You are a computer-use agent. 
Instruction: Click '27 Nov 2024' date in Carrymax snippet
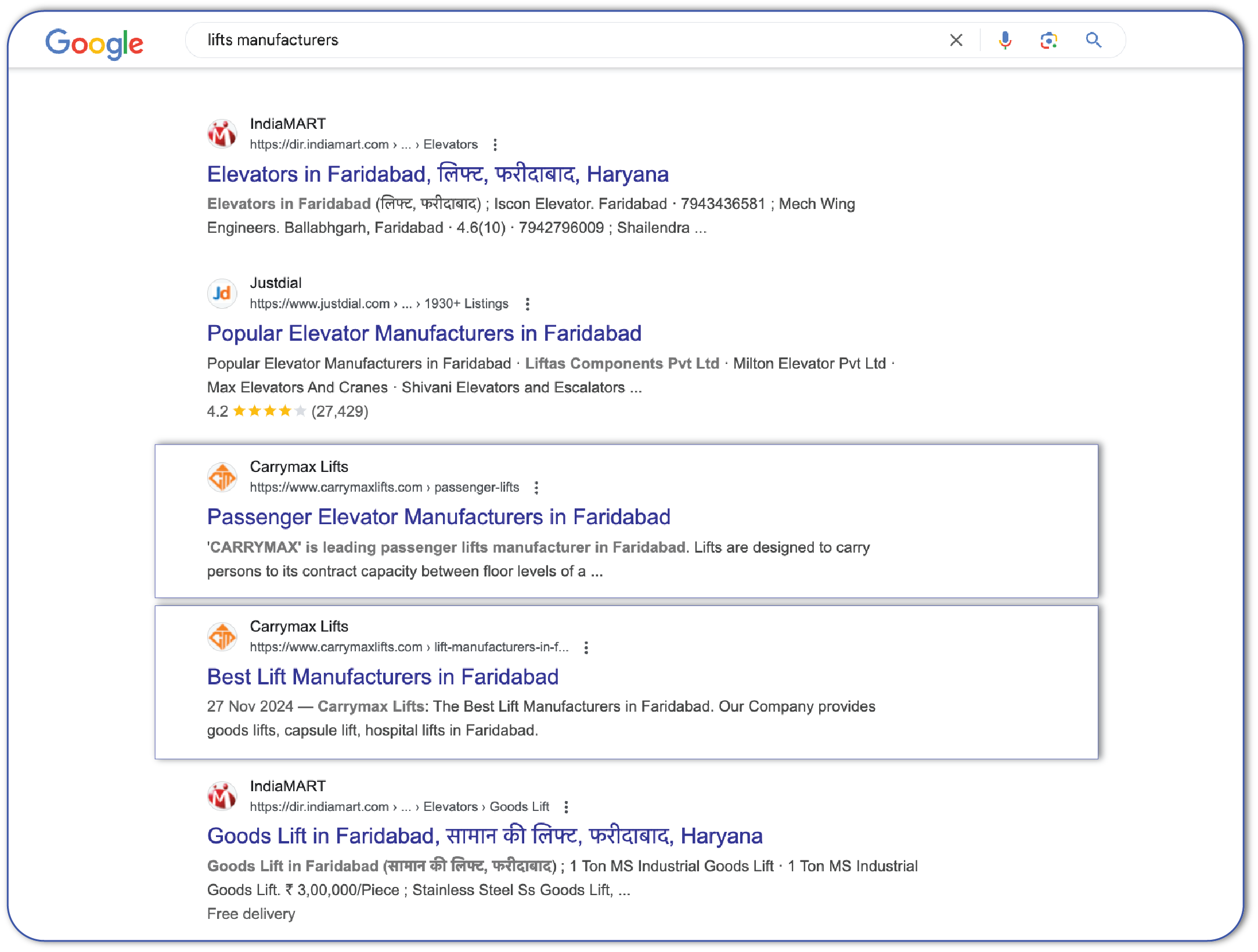250,706
